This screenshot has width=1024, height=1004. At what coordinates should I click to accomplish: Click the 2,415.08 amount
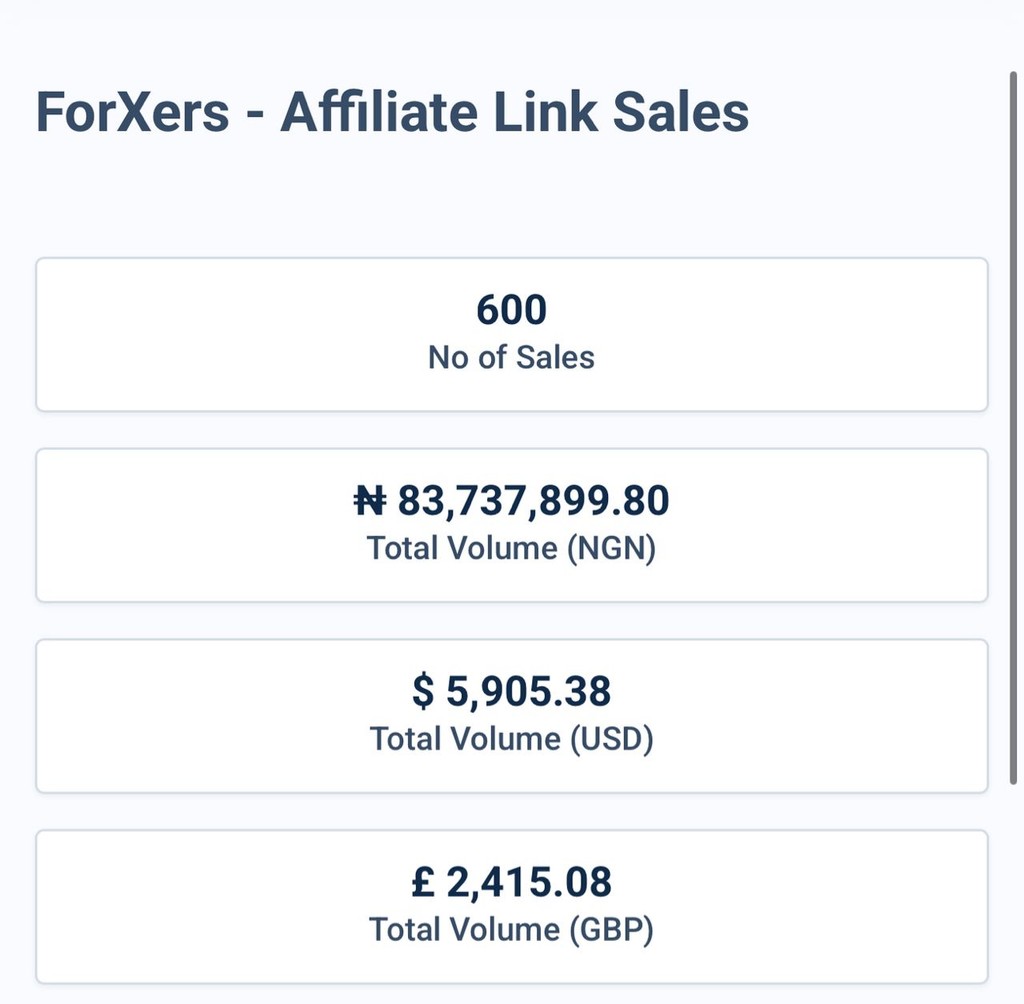click(x=529, y=882)
